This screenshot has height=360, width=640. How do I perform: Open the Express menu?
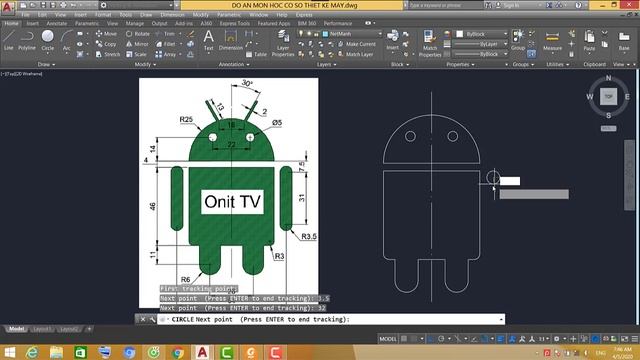304,15
